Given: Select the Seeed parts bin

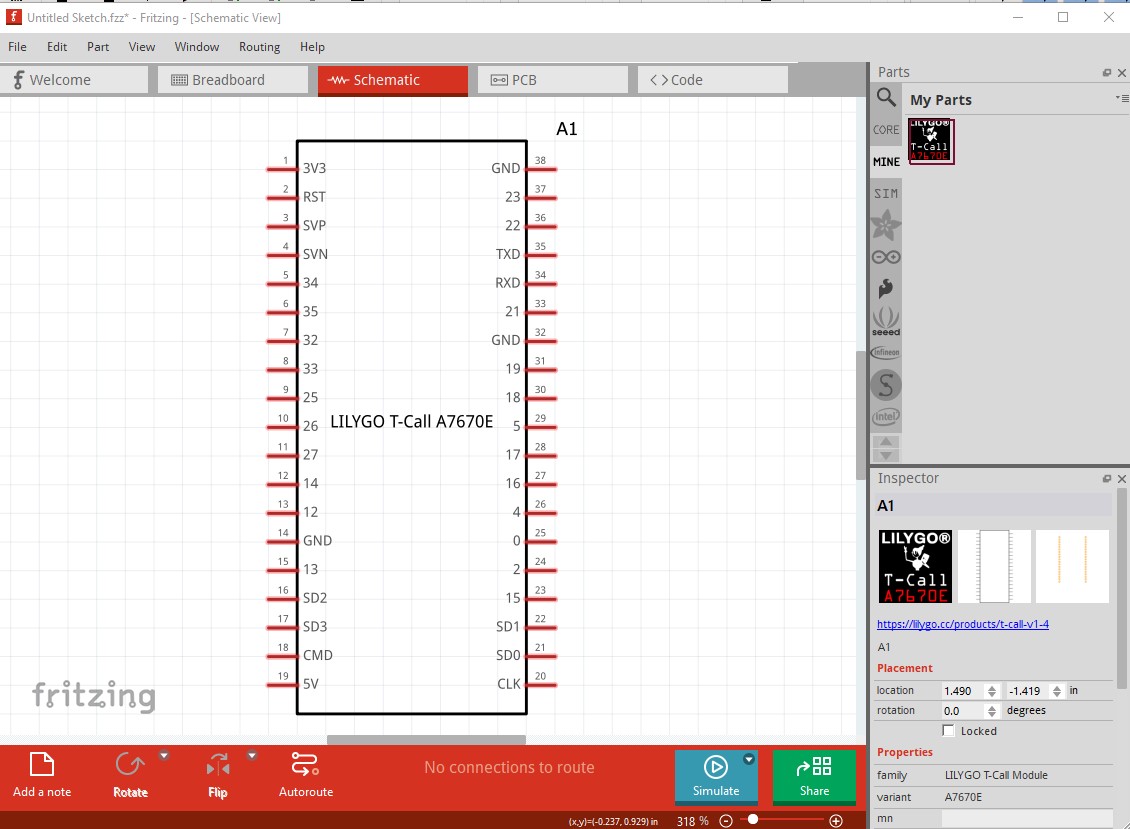Looking at the screenshot, I should click(886, 320).
